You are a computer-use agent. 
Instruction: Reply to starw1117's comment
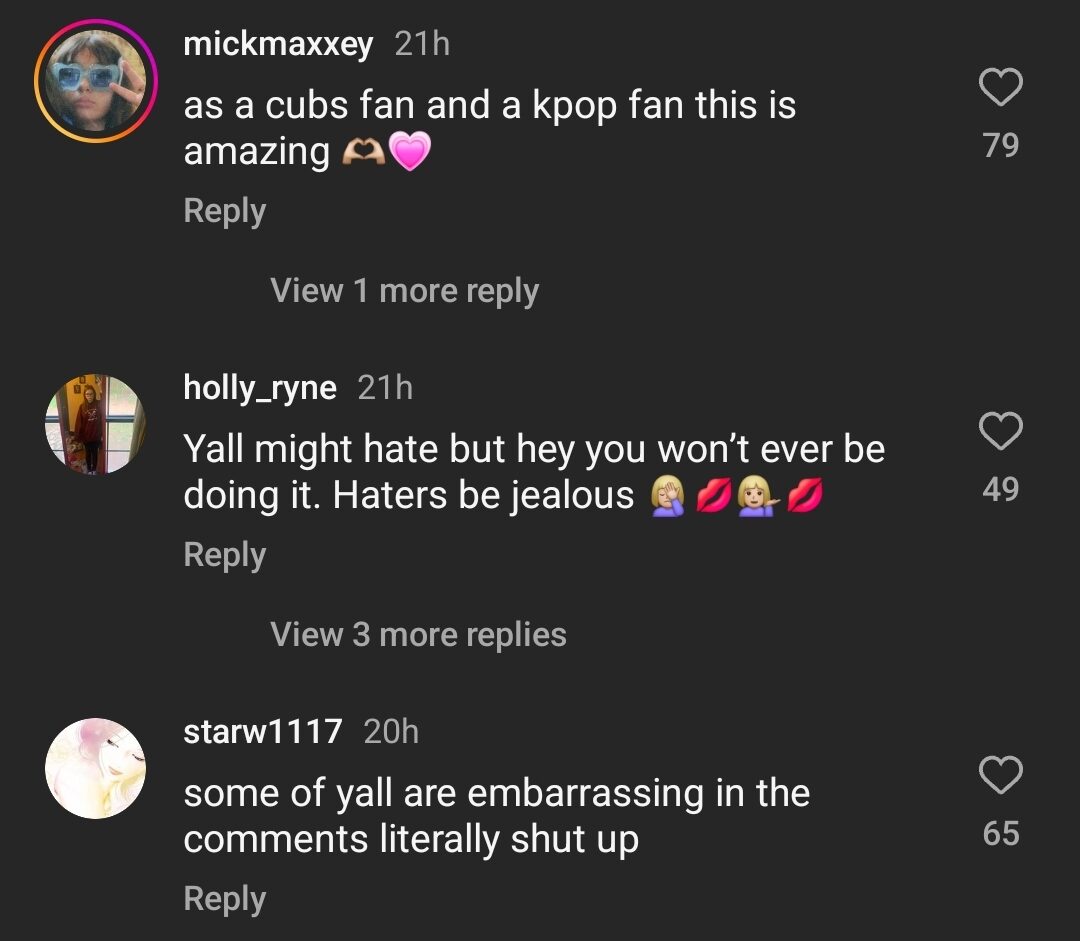coord(224,899)
